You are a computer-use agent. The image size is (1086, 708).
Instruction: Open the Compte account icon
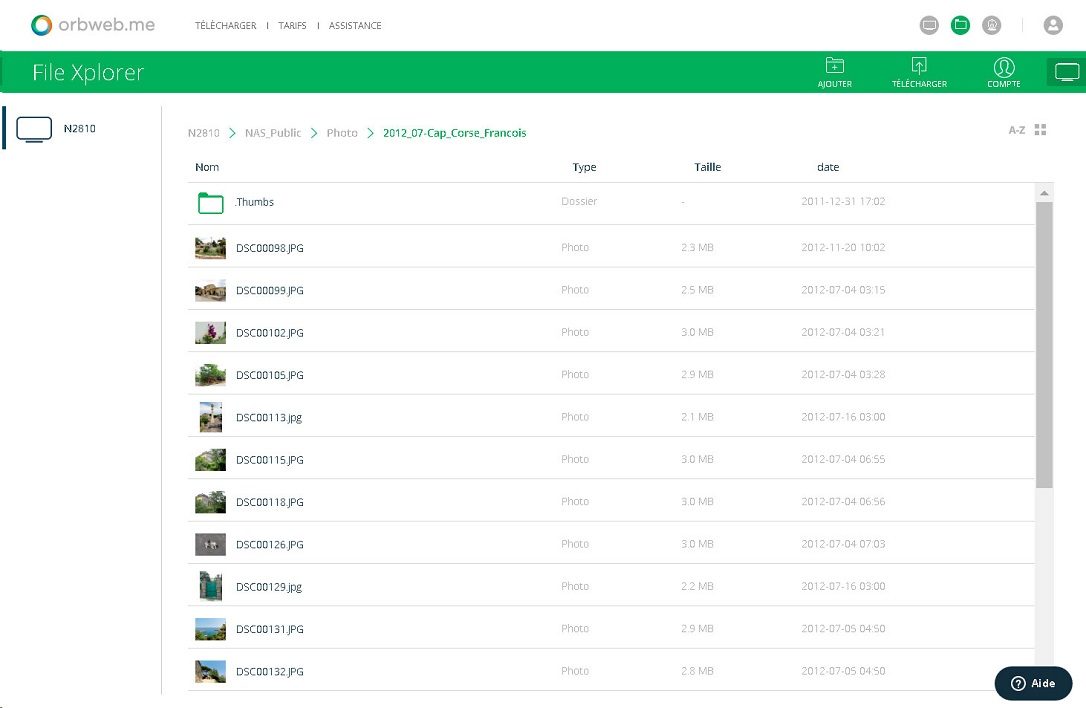click(x=1003, y=67)
